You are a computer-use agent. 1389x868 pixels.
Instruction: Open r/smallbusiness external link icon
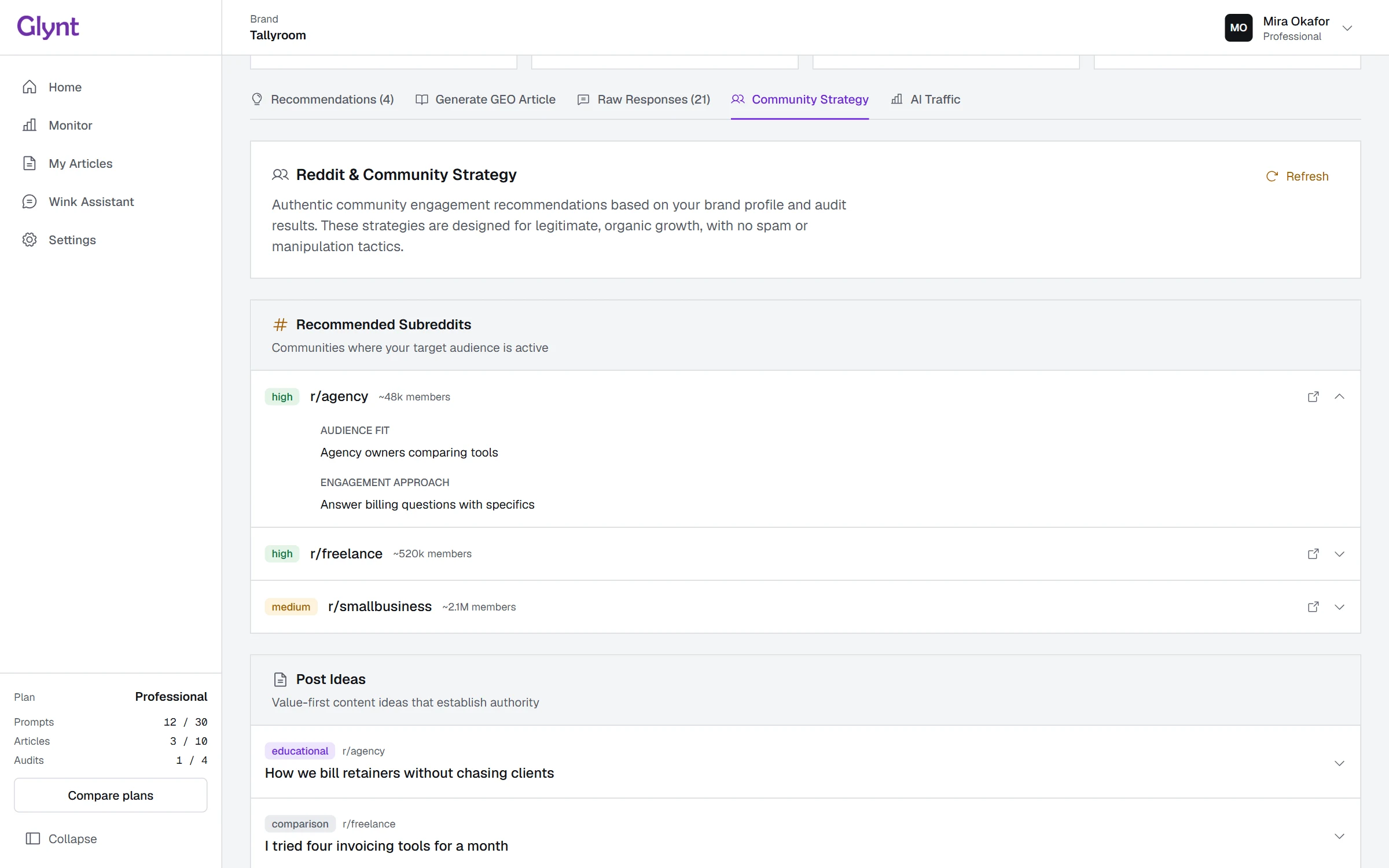point(1313,607)
